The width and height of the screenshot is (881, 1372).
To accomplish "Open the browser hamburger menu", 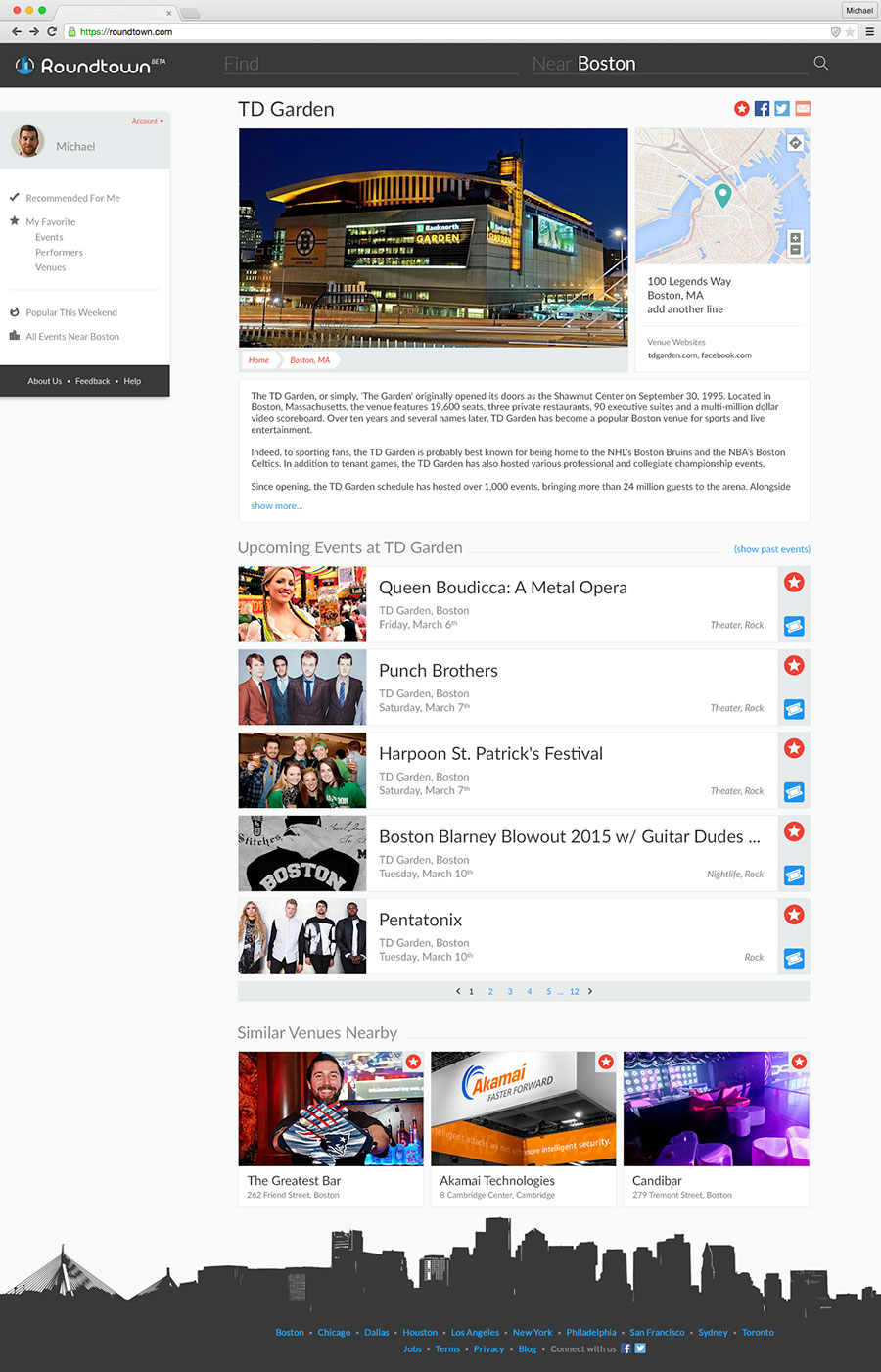I will (869, 31).
